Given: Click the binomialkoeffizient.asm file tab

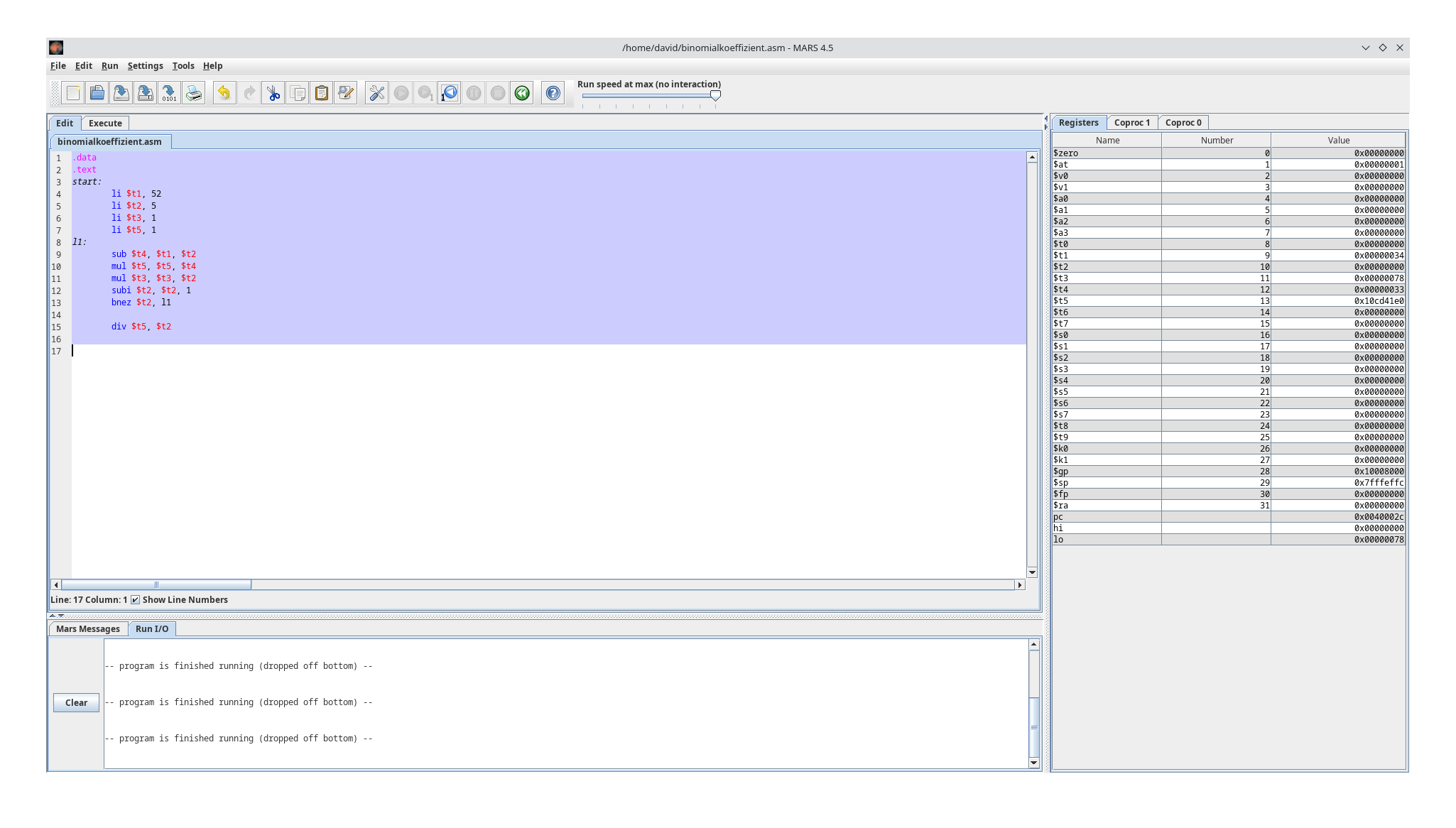Looking at the screenshot, I should click(x=111, y=141).
